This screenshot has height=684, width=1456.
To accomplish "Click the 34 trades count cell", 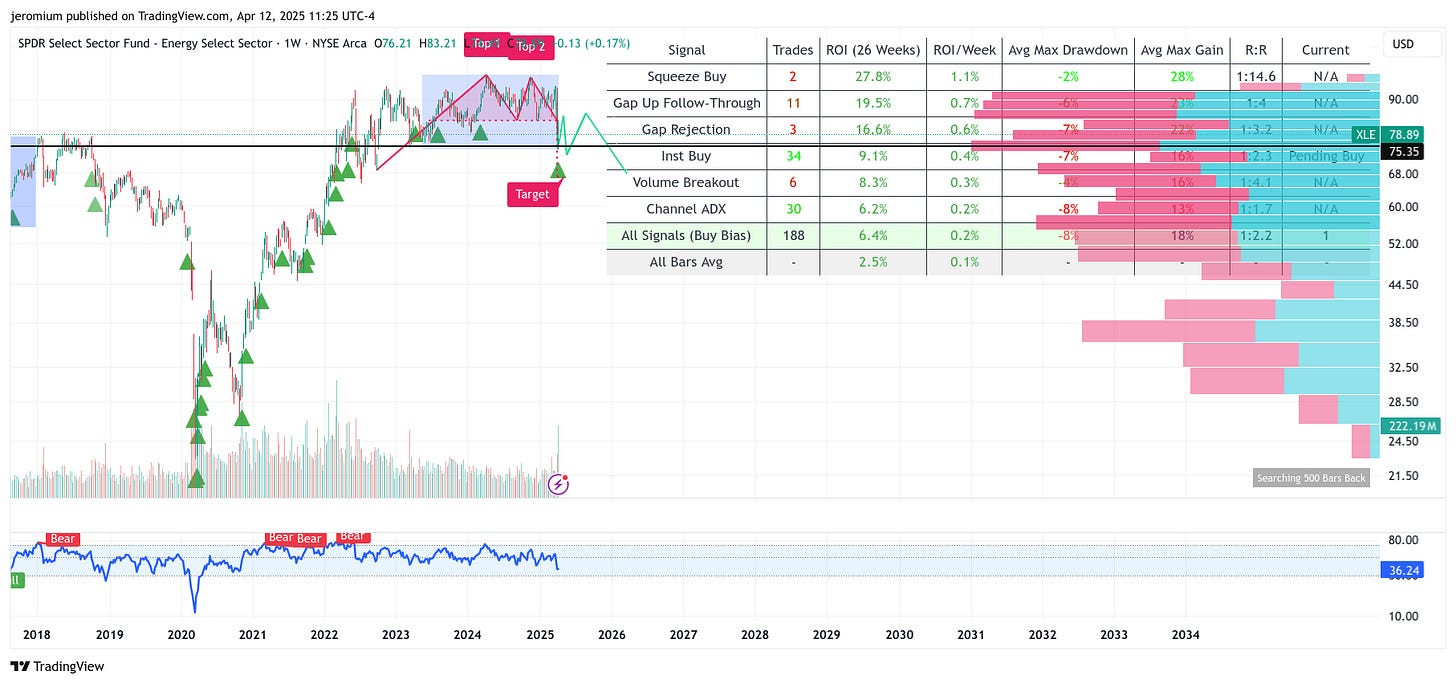I will tap(793, 156).
